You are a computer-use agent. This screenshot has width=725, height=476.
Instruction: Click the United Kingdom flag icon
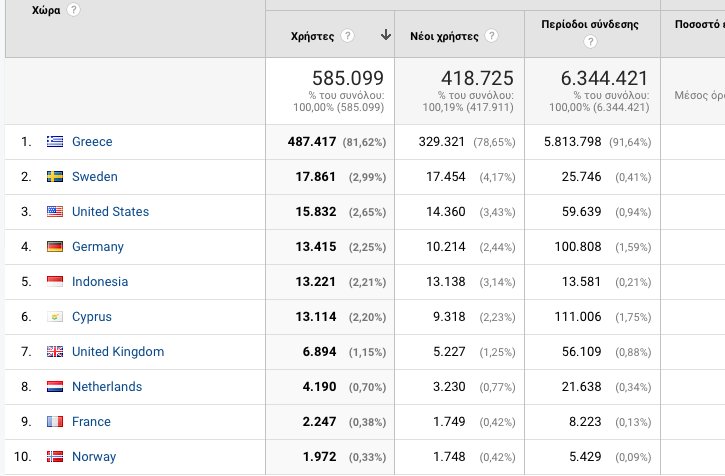pyautogui.click(x=55, y=352)
